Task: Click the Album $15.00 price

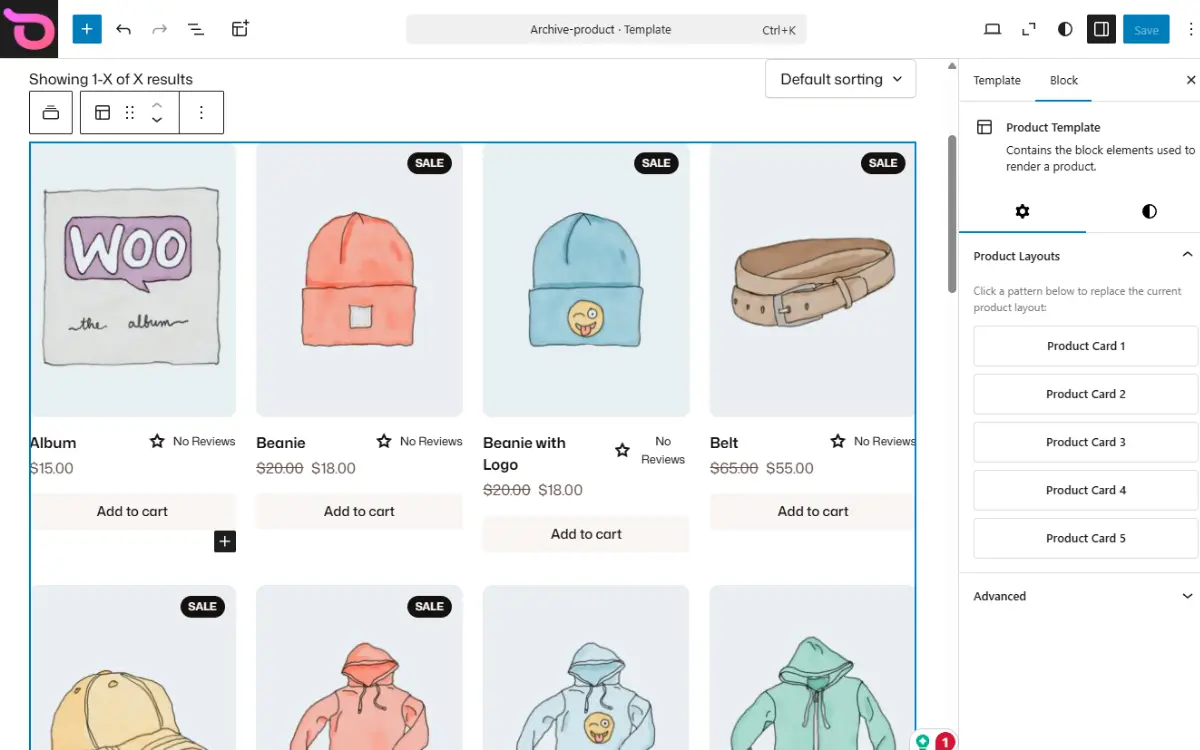Action: [52, 468]
